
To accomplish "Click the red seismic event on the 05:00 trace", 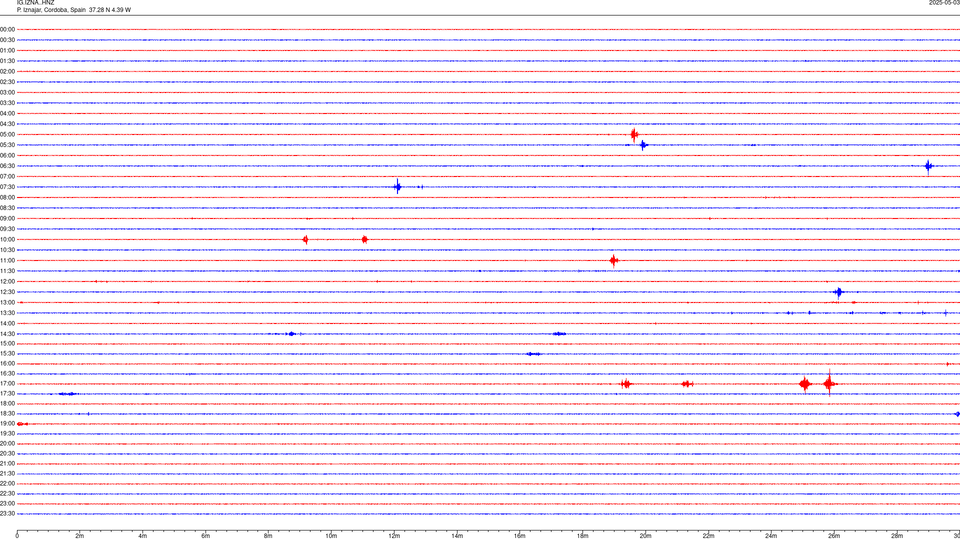I will [634, 135].
